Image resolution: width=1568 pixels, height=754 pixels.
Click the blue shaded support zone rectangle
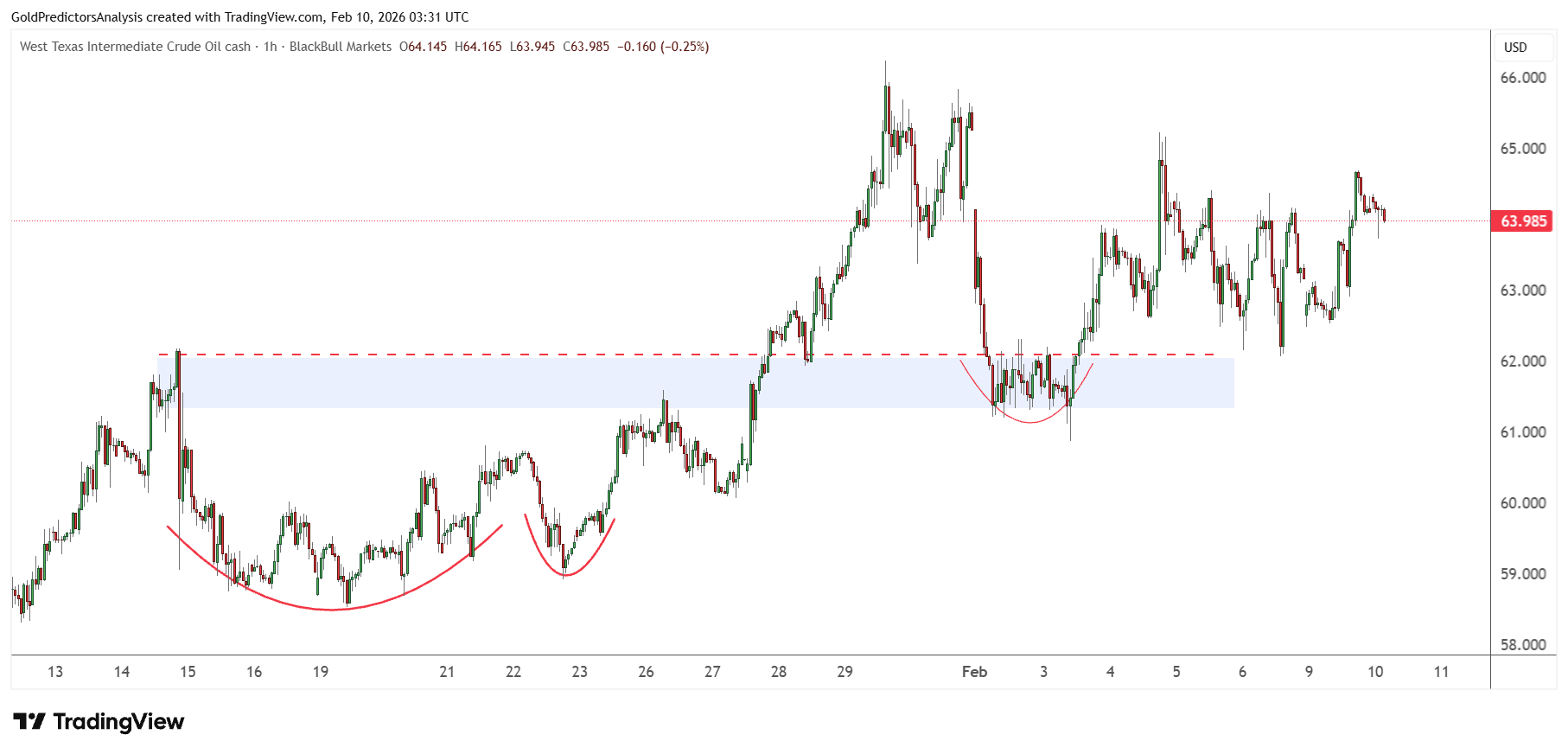(x=696, y=382)
